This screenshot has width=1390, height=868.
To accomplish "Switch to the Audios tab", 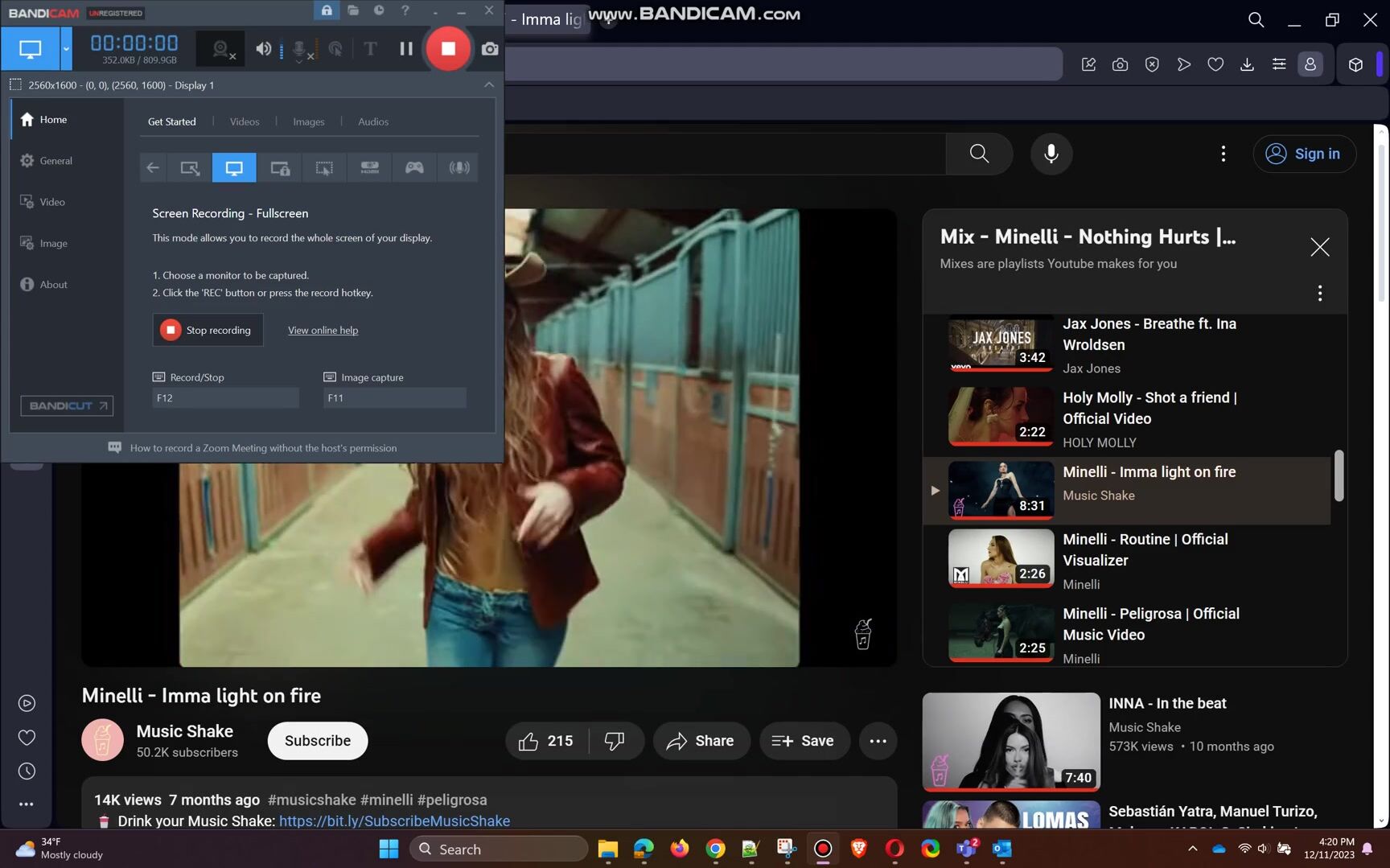I will (373, 121).
